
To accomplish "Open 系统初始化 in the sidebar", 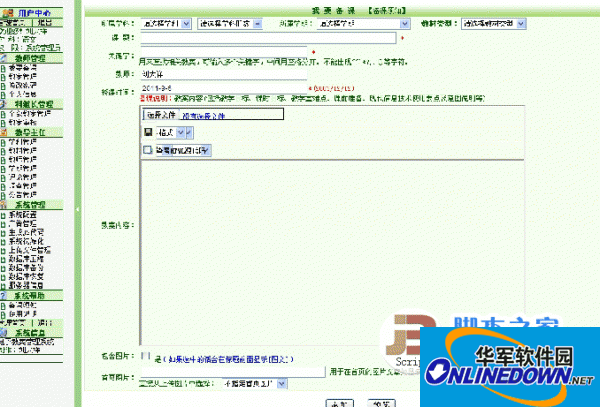I will (x=26, y=241).
